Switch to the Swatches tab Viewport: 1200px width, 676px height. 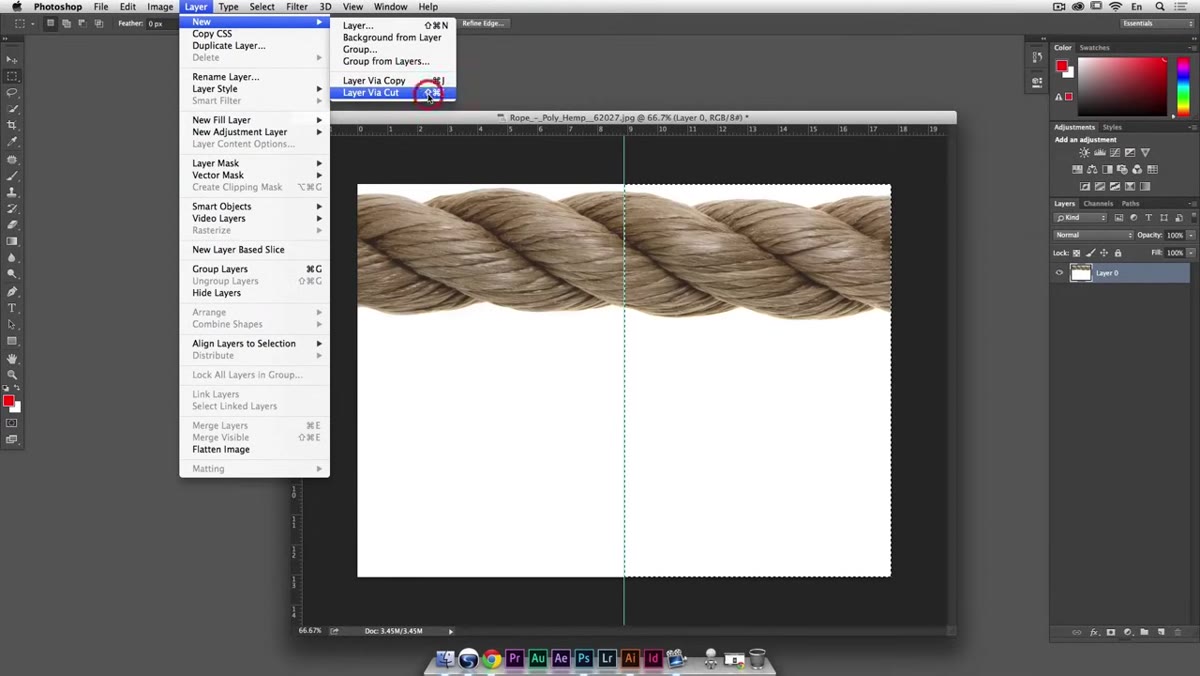(1094, 48)
